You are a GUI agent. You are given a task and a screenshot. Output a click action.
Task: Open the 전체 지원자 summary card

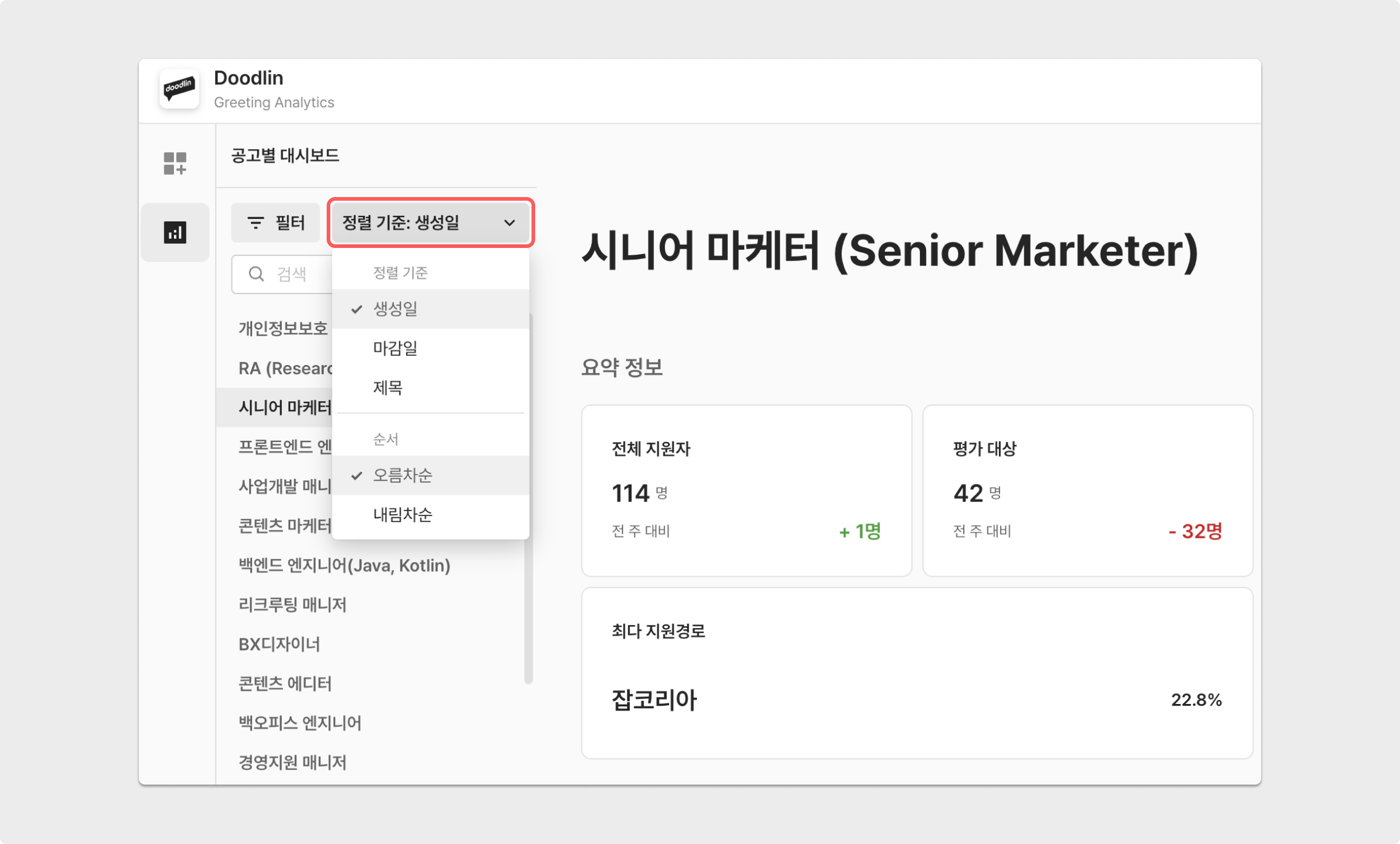pos(746,491)
